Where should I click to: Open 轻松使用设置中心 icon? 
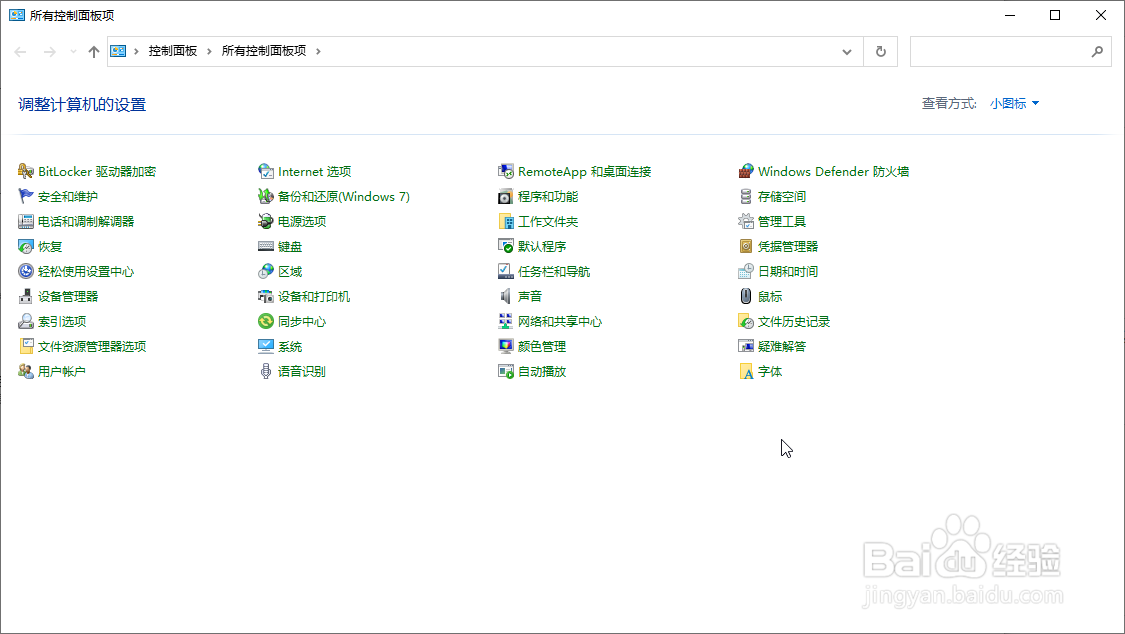point(26,272)
